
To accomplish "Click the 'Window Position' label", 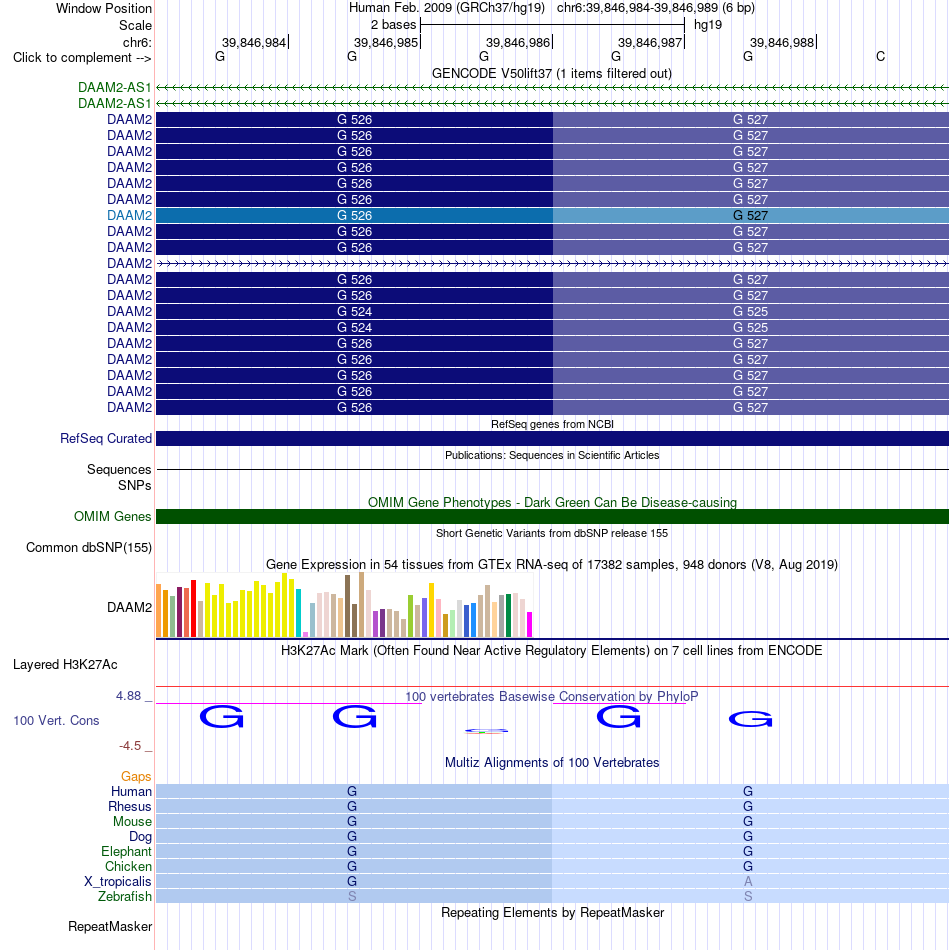I will click(104, 8).
